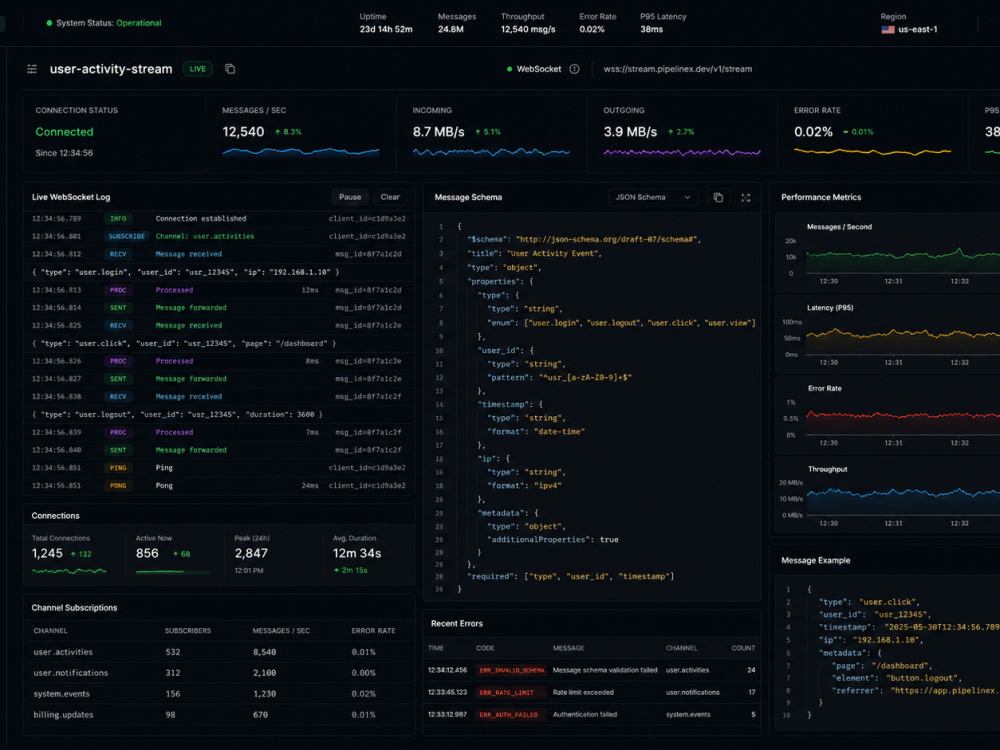Click the P95 Latency 38ms header value
The width and height of the screenshot is (1000, 750).
tap(652, 29)
